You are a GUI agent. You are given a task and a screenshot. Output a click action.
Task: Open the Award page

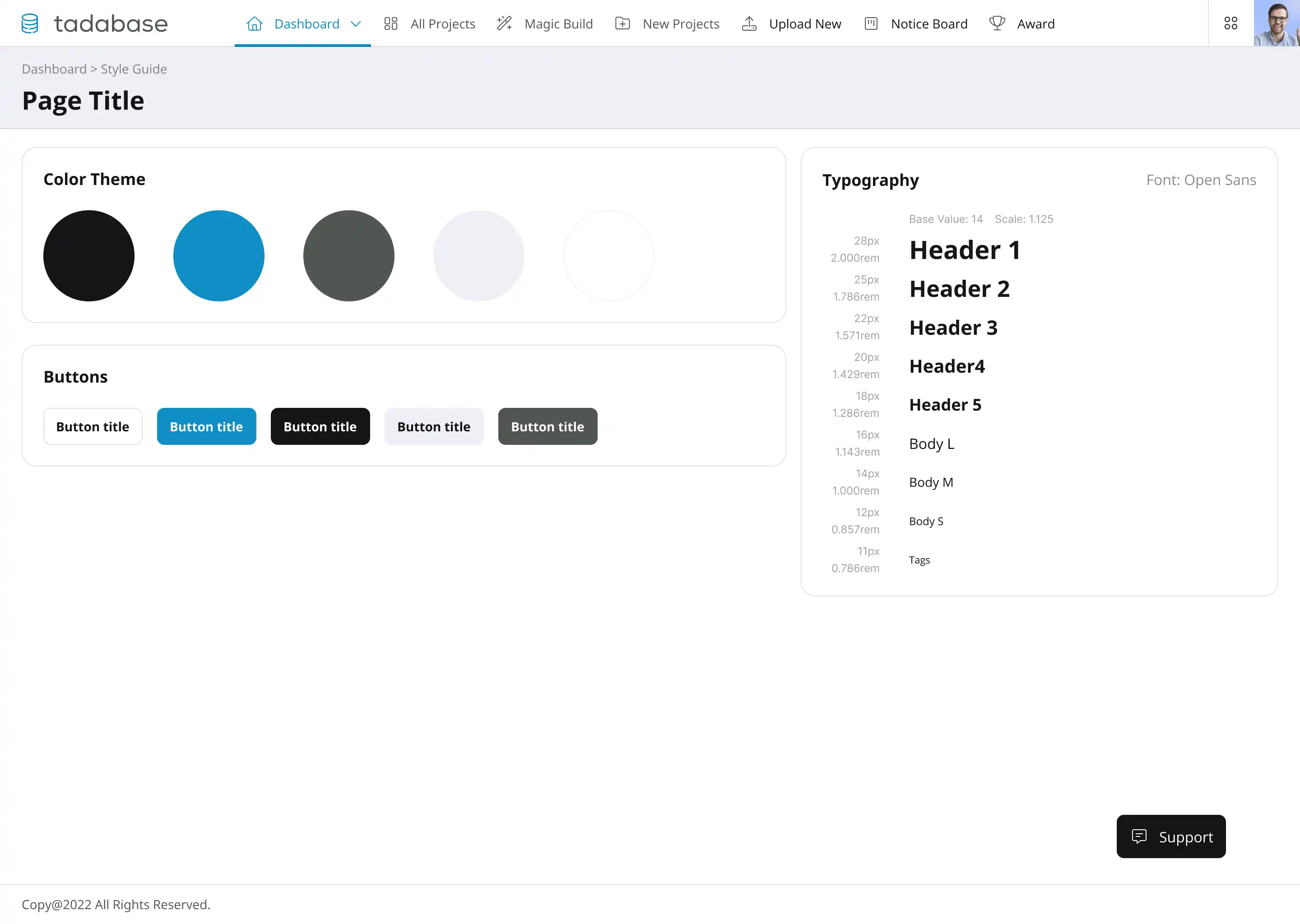(1022, 23)
